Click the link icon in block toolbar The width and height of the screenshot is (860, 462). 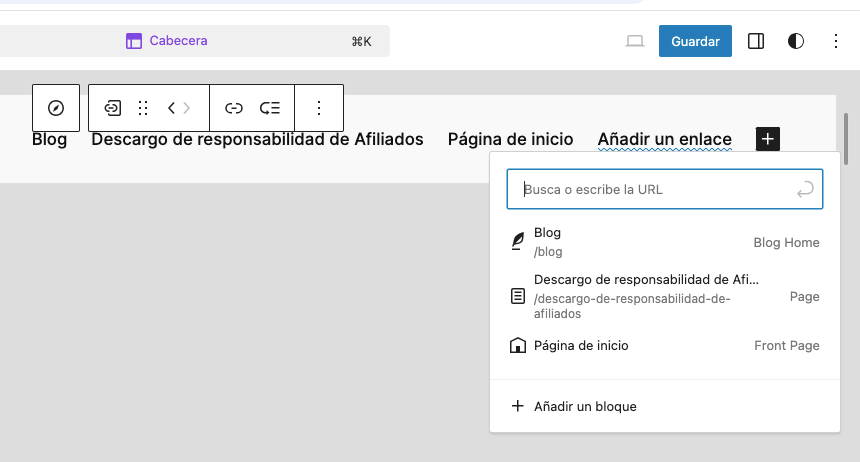[x=234, y=108]
